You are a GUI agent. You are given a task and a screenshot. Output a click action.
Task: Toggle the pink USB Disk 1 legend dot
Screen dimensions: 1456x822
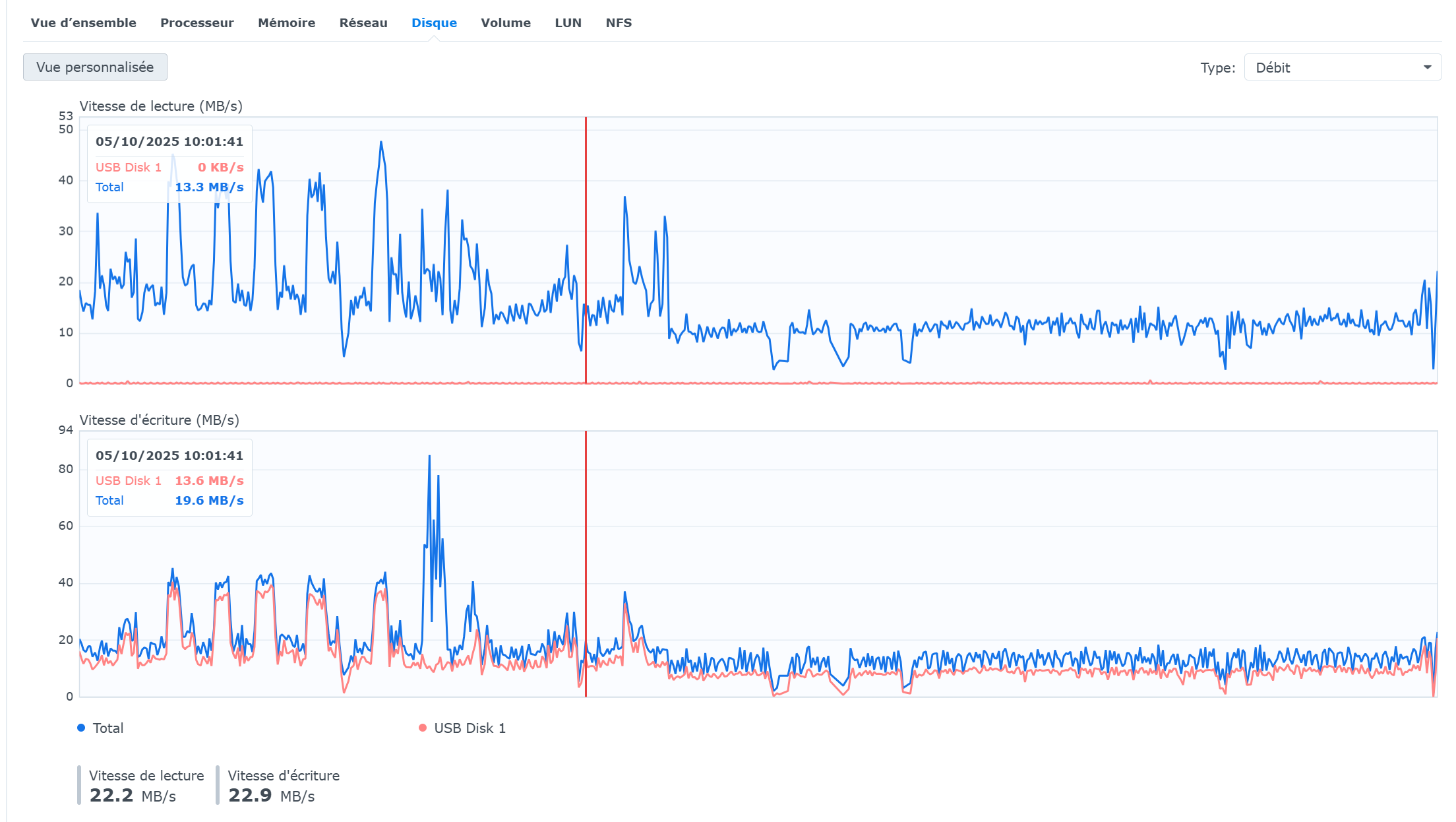(x=423, y=728)
